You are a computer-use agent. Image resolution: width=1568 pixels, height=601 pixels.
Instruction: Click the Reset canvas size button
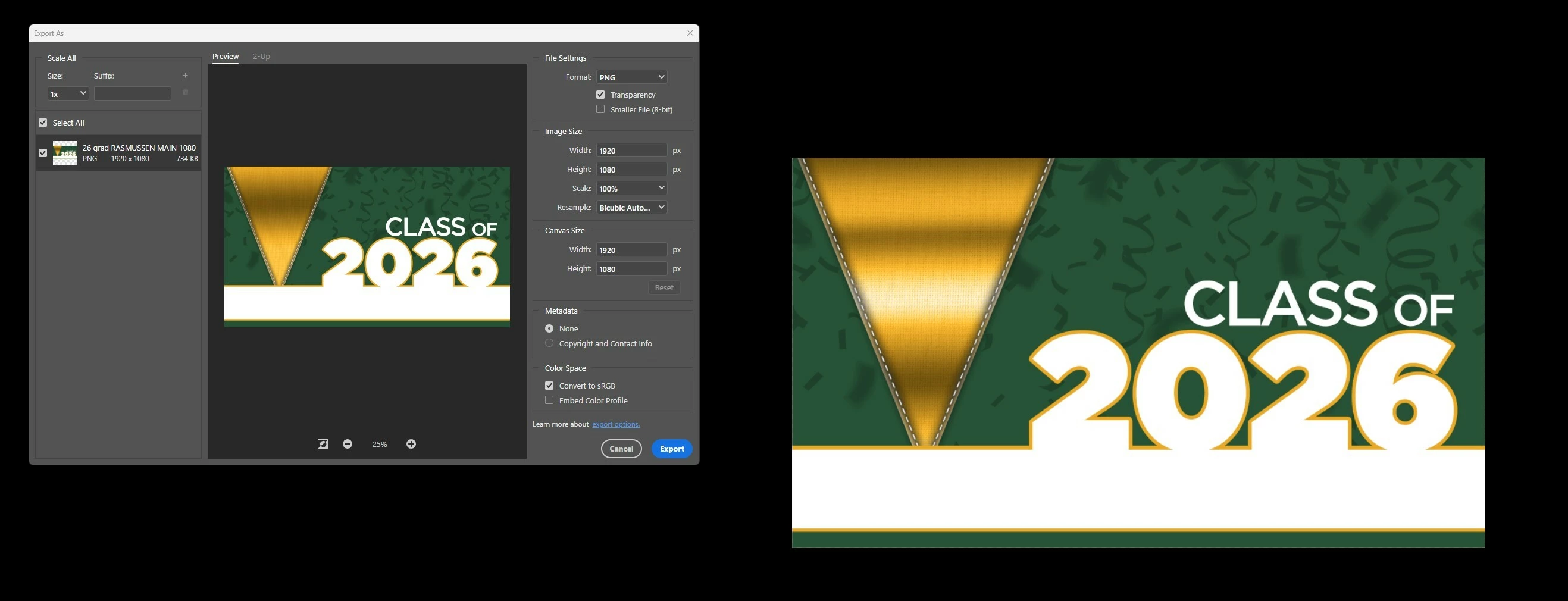pyautogui.click(x=664, y=287)
